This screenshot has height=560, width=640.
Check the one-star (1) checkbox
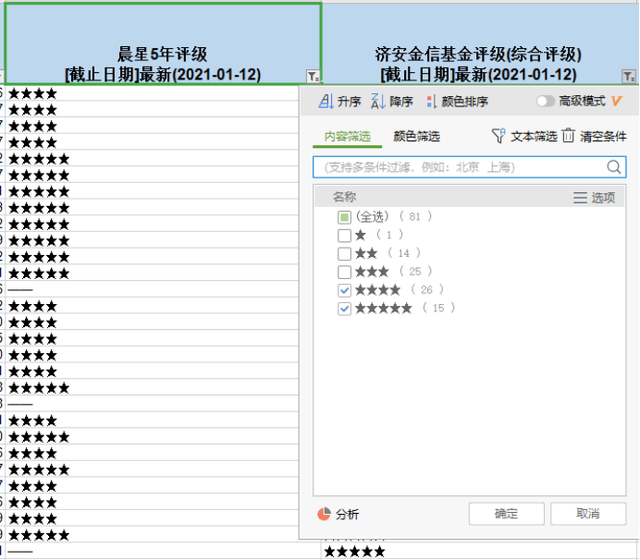(x=344, y=236)
